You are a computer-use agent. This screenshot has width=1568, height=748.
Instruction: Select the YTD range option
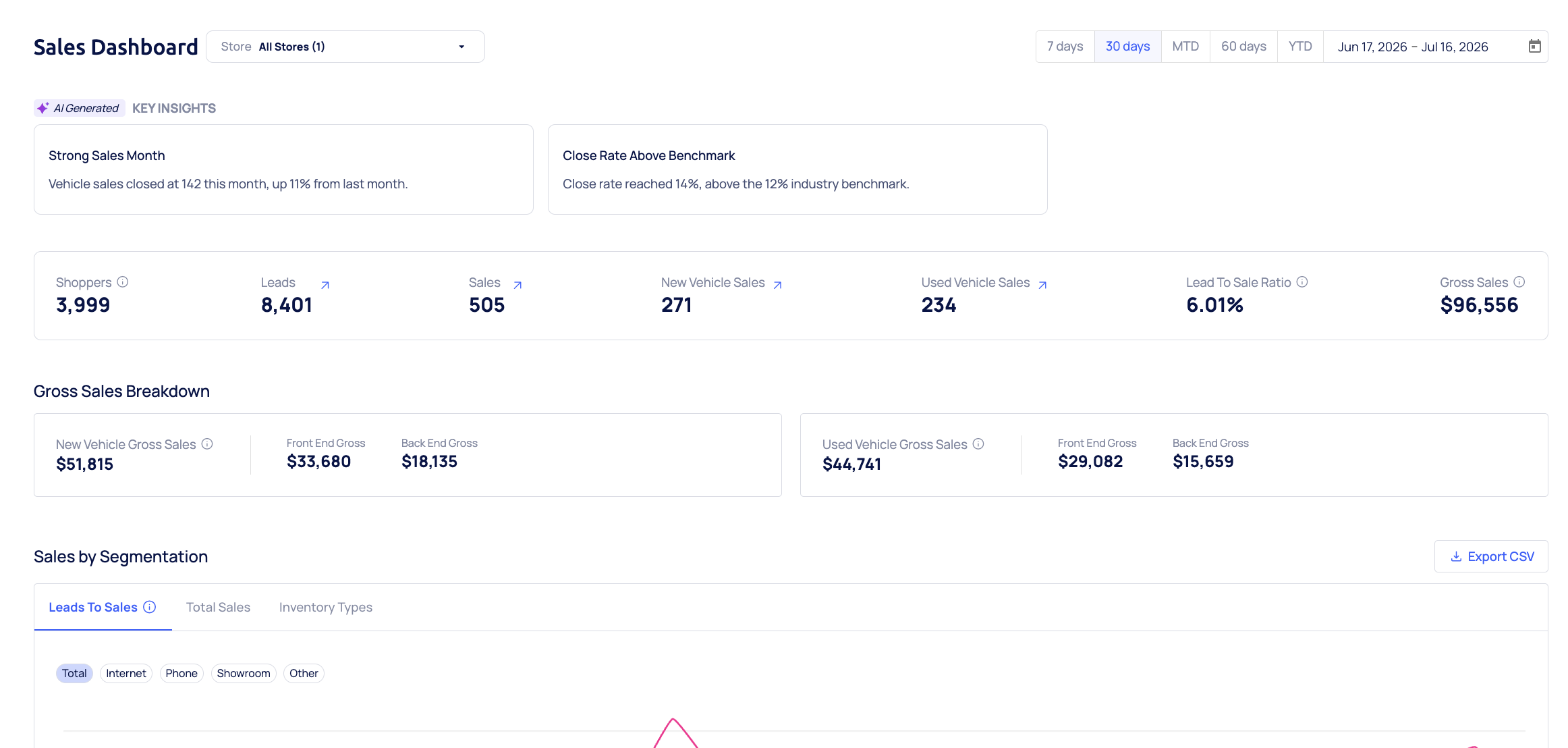click(1300, 47)
